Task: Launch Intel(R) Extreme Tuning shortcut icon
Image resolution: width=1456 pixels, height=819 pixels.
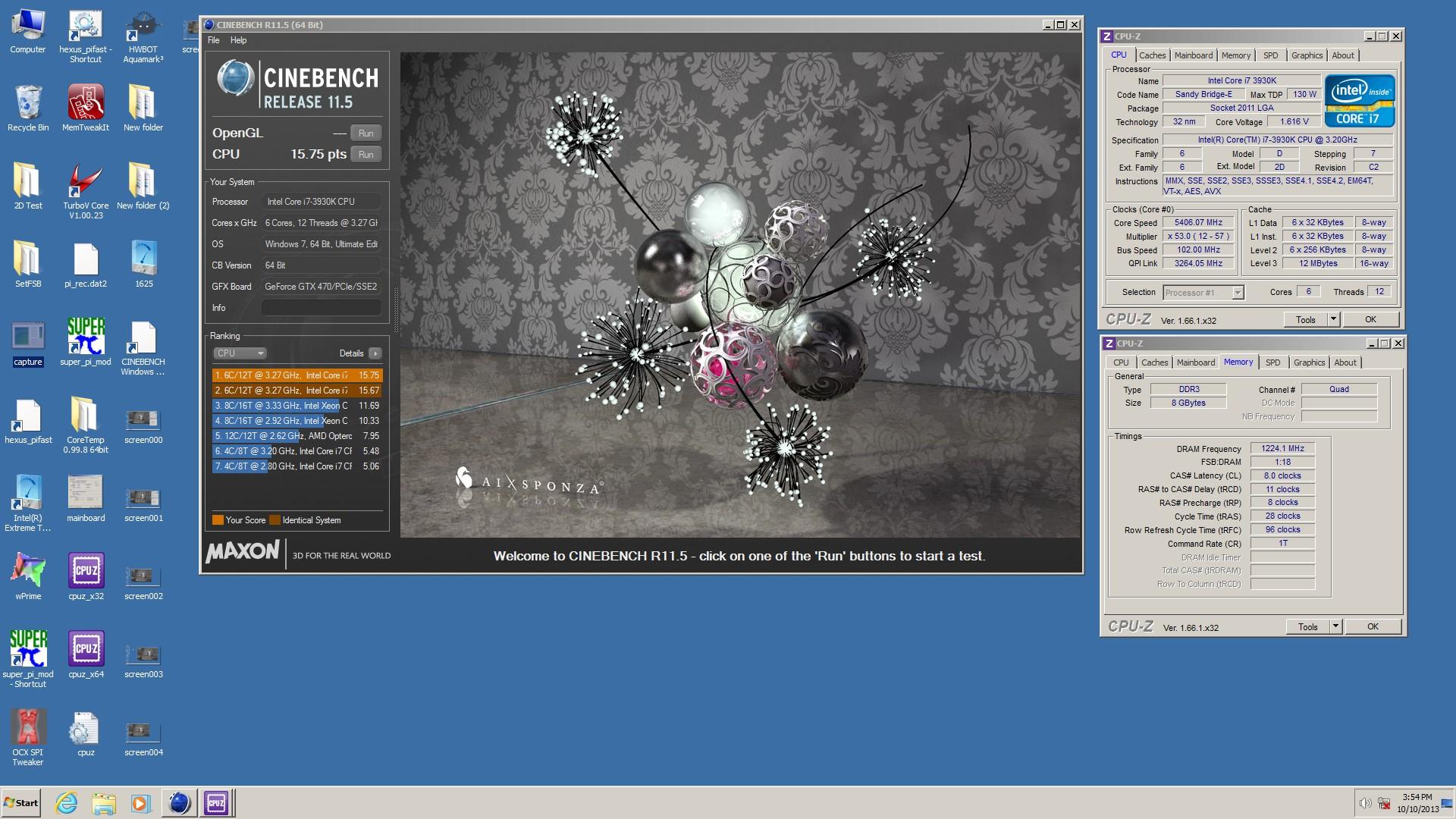Action: [x=28, y=504]
